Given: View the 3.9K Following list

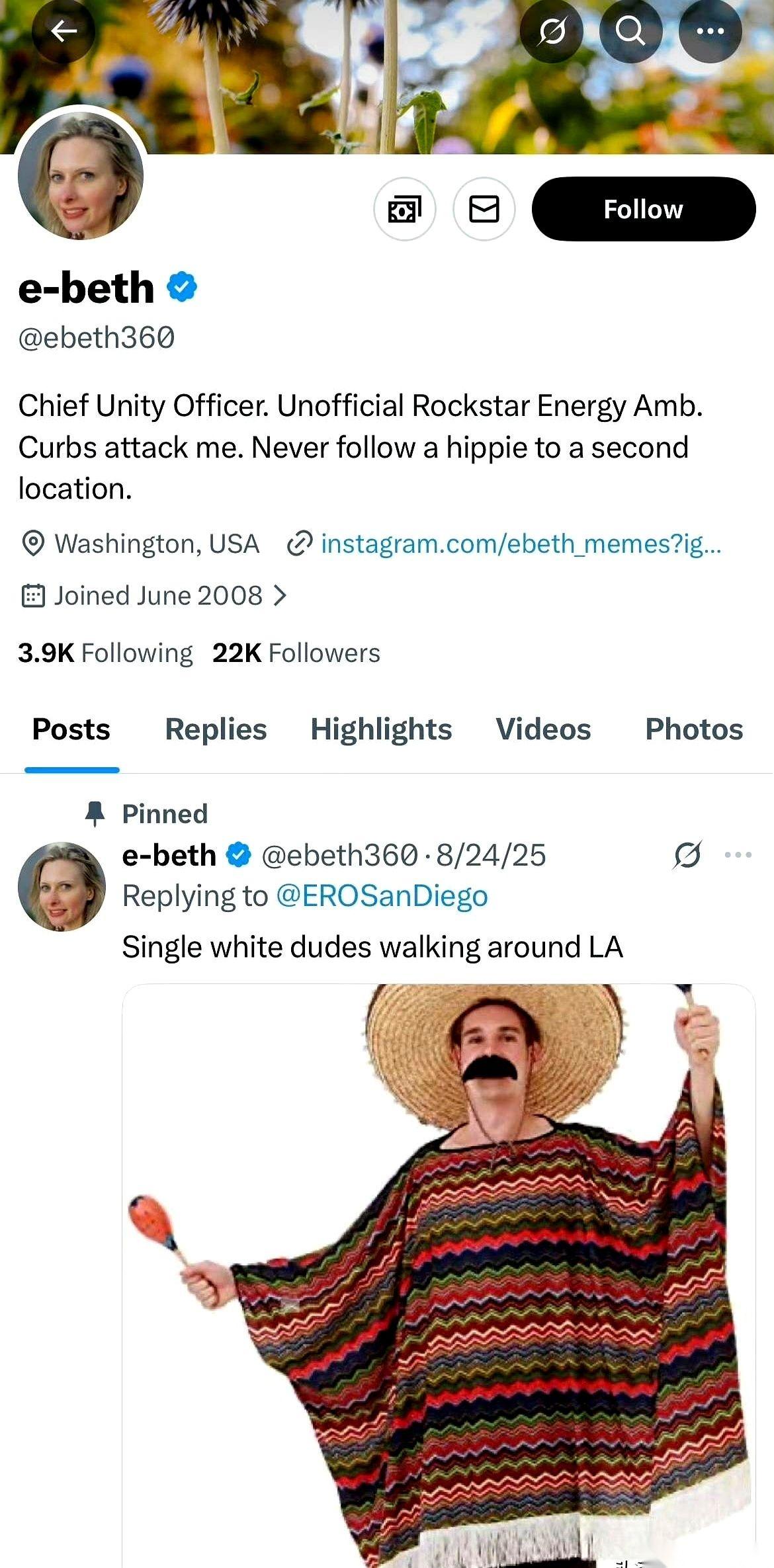Looking at the screenshot, I should 105,653.
